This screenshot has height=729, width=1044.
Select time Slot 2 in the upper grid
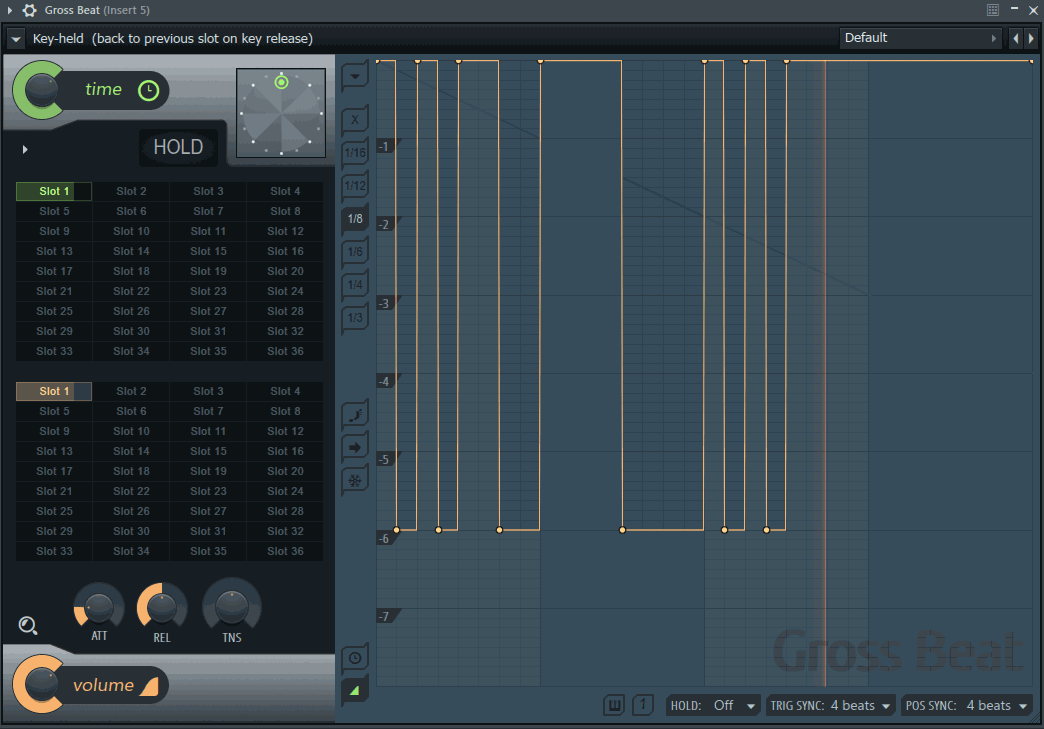[x=131, y=191]
